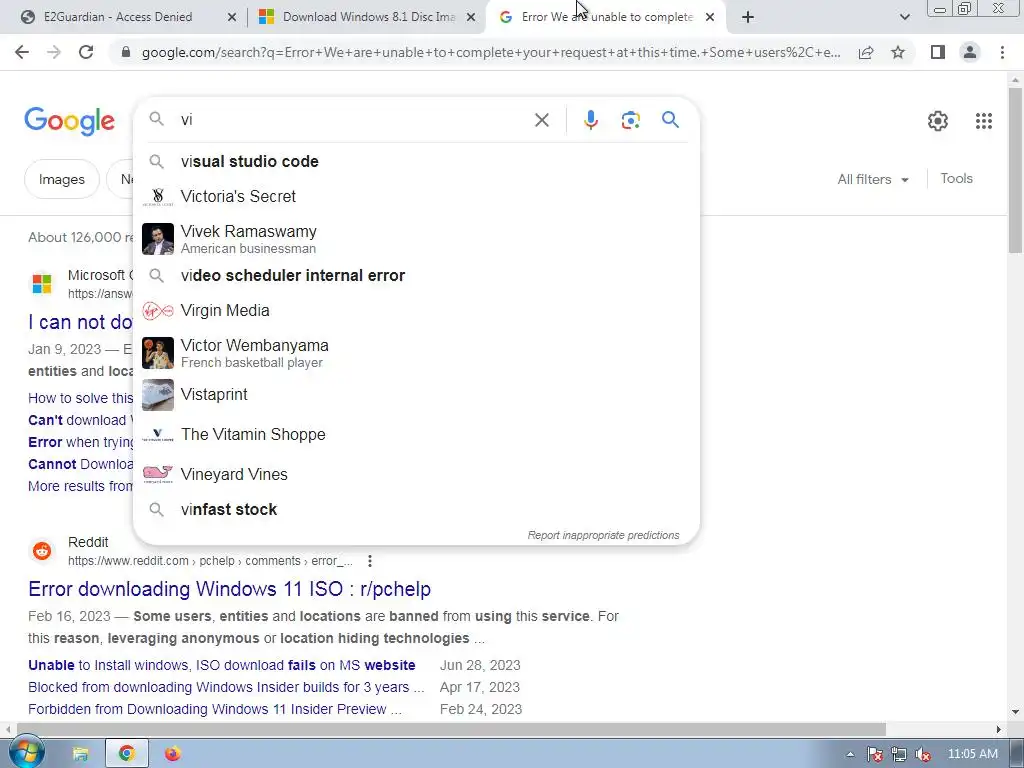Click the taskbar clock showing 11:05 AM
This screenshot has width=1024, height=768.
[972, 754]
